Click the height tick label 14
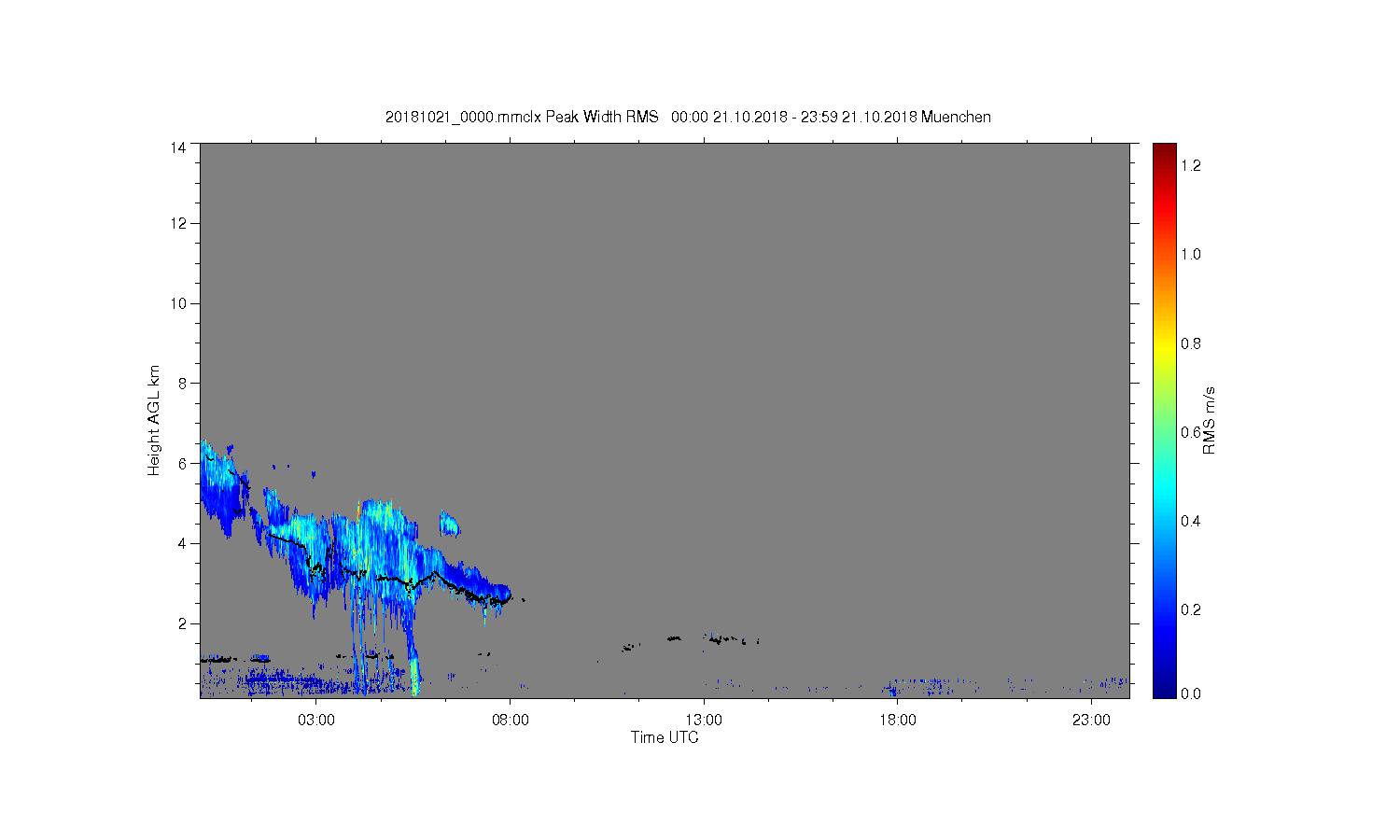The image size is (1400, 840). pyautogui.click(x=178, y=147)
